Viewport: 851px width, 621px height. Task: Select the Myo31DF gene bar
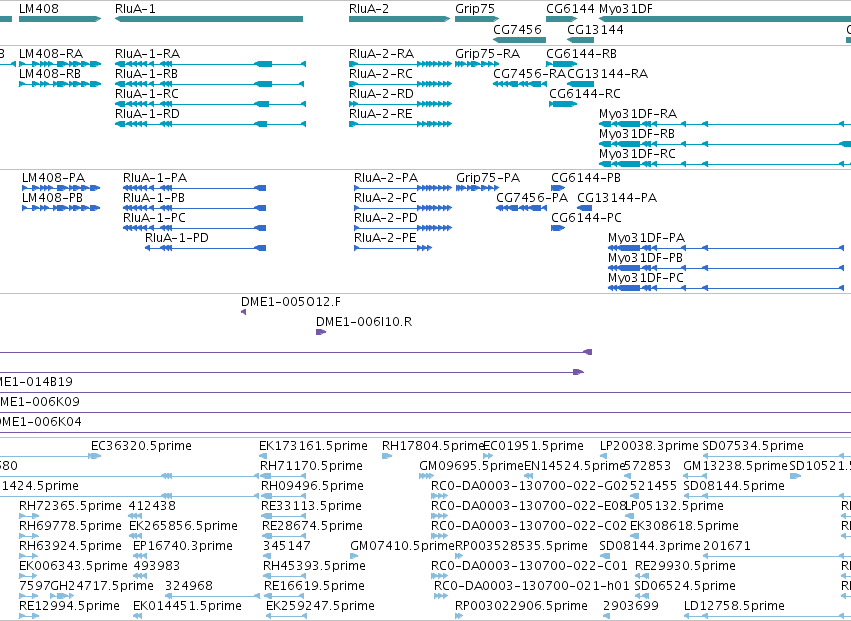(725, 19)
